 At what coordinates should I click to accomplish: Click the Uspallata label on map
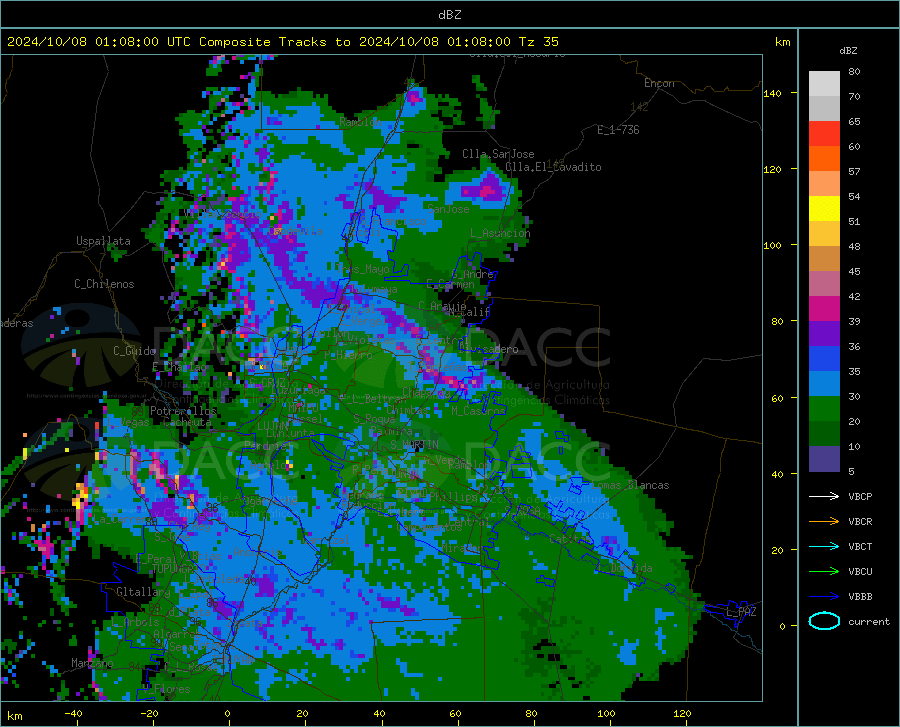[103, 241]
